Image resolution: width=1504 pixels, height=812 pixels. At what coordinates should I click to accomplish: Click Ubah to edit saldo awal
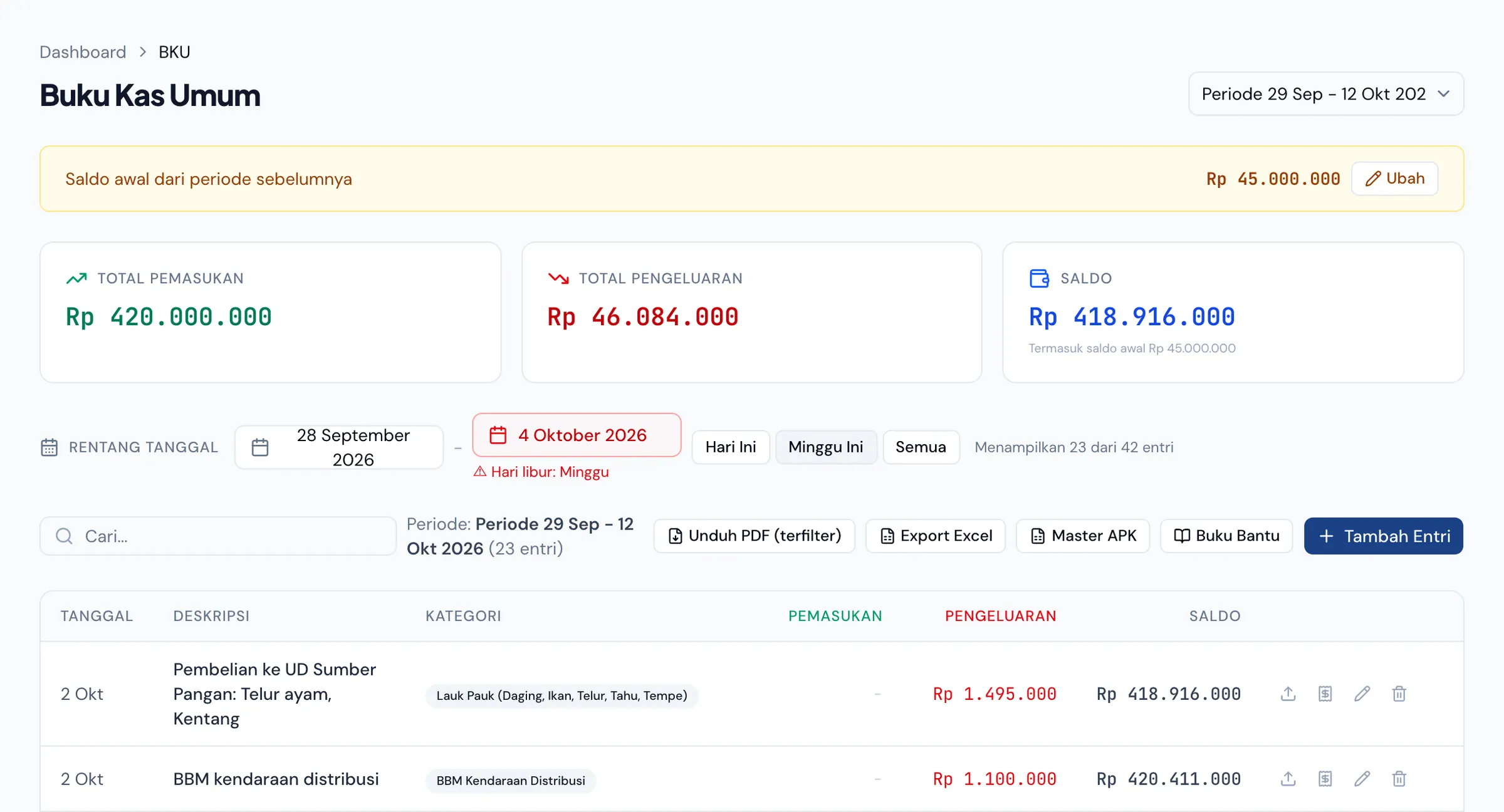1394,179
